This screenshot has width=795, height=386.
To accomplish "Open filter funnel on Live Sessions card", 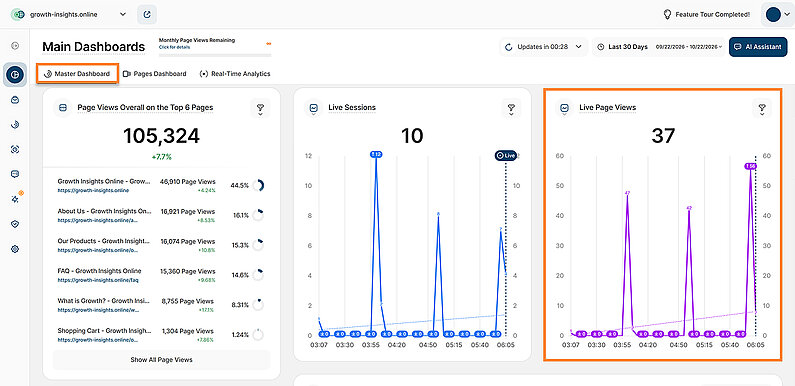I will (511, 109).
